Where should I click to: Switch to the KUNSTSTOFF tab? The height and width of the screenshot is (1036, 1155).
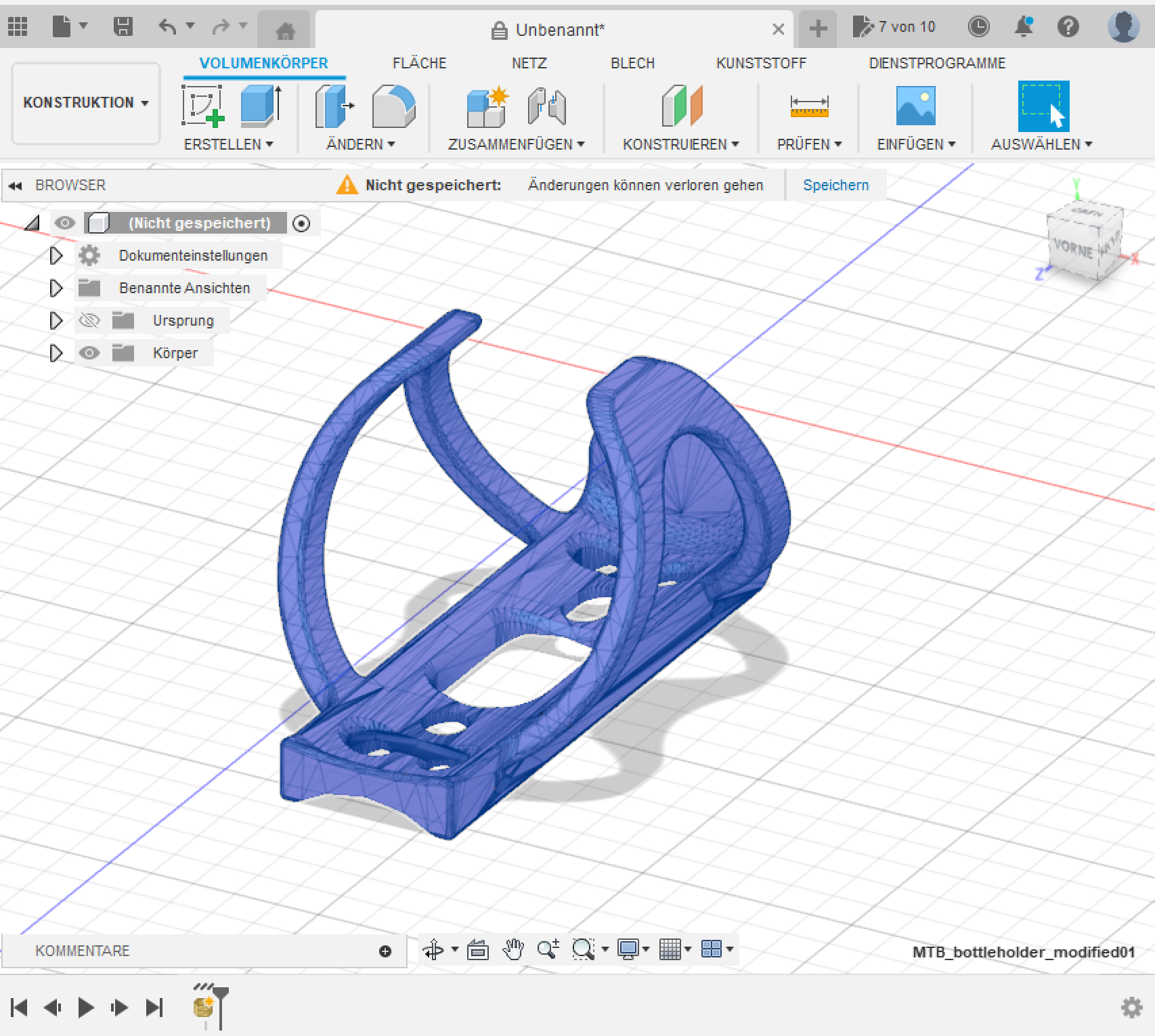(761, 63)
